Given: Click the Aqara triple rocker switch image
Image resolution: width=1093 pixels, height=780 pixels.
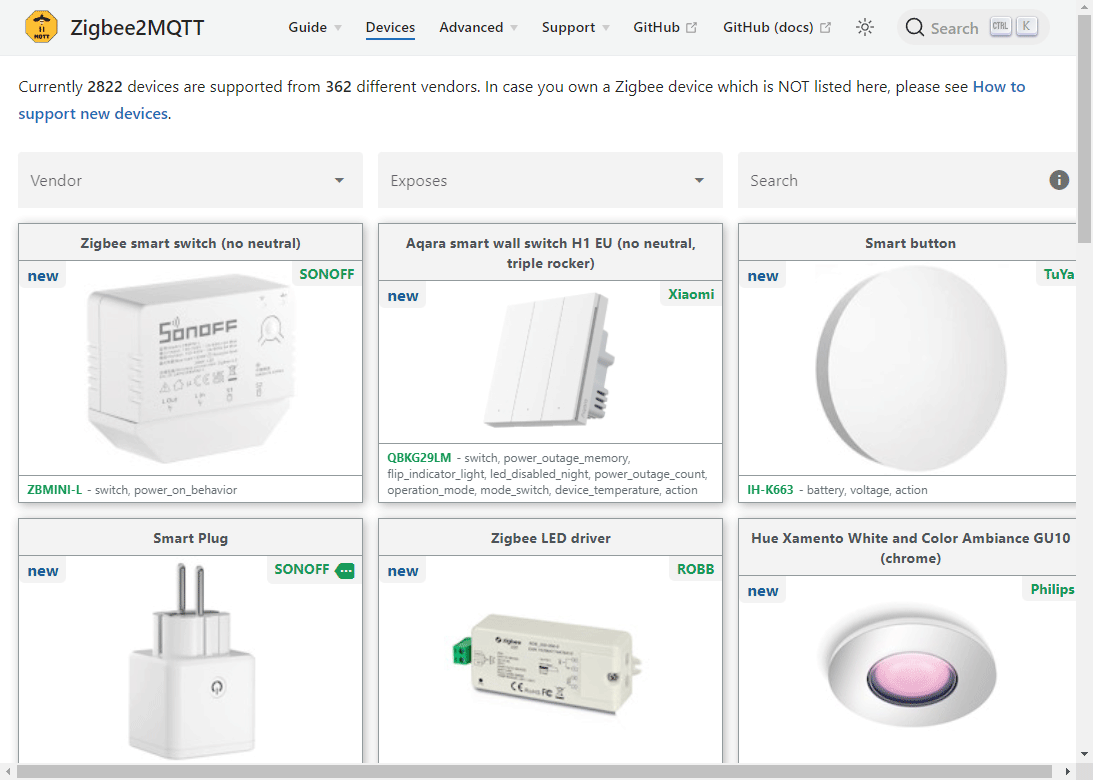Looking at the screenshot, I should pos(549,360).
